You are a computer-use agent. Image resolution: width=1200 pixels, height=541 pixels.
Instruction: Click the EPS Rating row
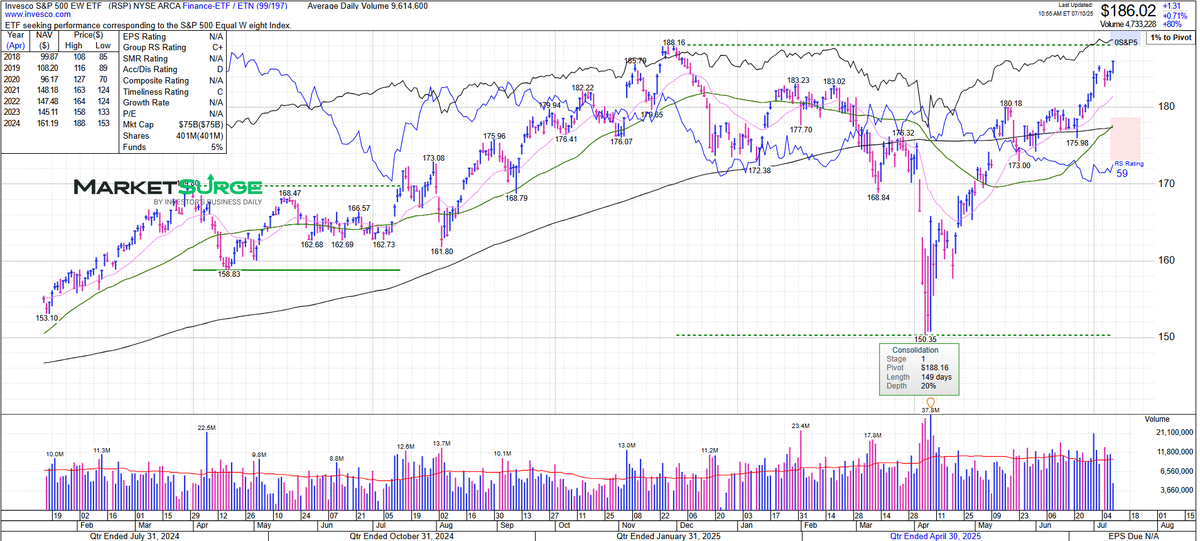[x=171, y=36]
